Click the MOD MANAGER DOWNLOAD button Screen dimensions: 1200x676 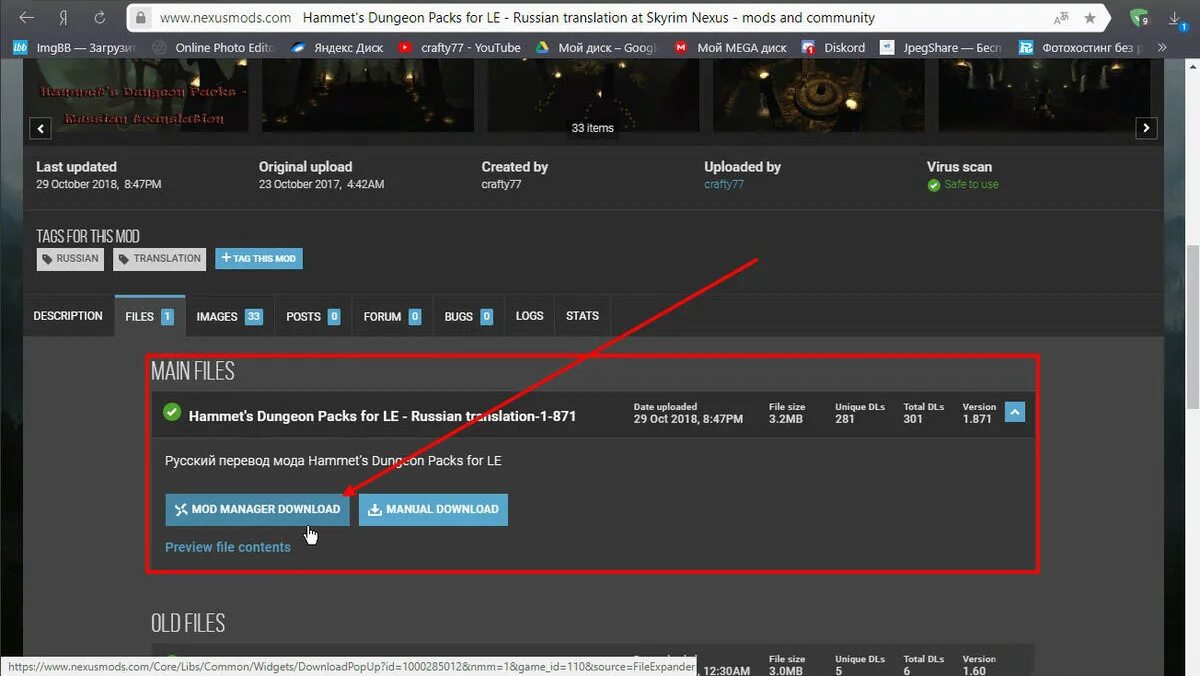[257, 509]
